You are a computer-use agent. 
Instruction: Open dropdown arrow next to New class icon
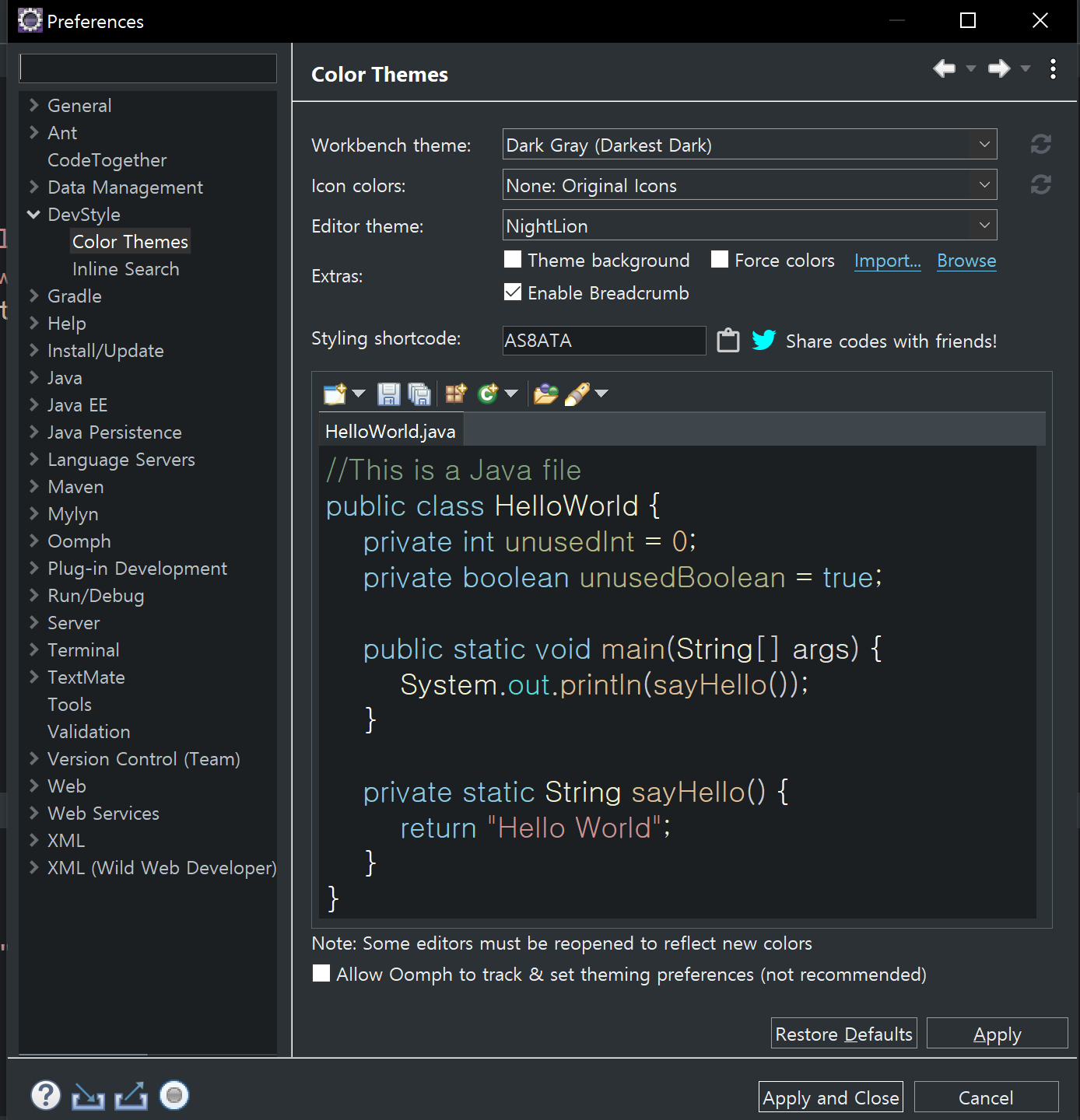pos(510,394)
